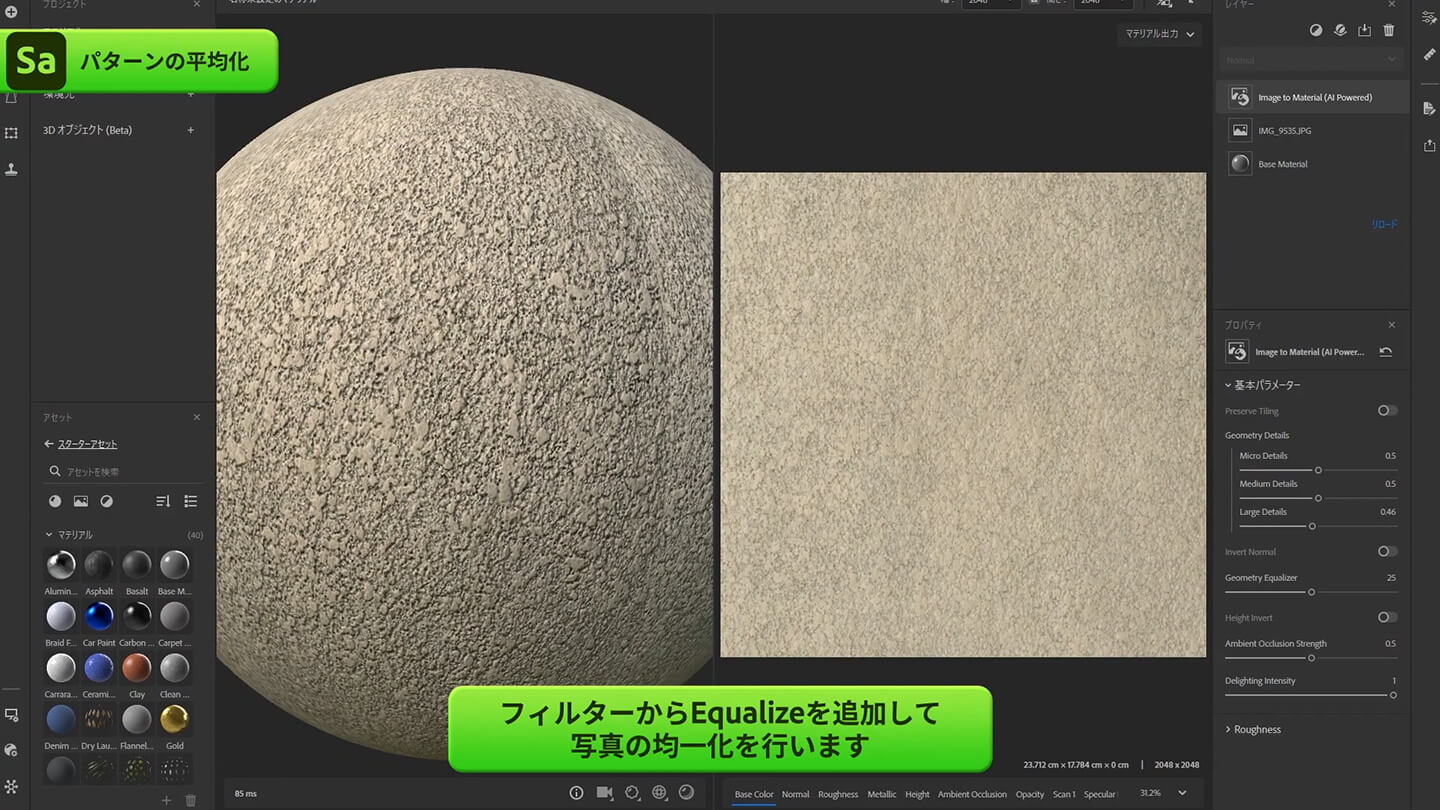Click the アセットを検索 search field
Viewport: 1440px width, 810px height.
pyautogui.click(x=123, y=472)
